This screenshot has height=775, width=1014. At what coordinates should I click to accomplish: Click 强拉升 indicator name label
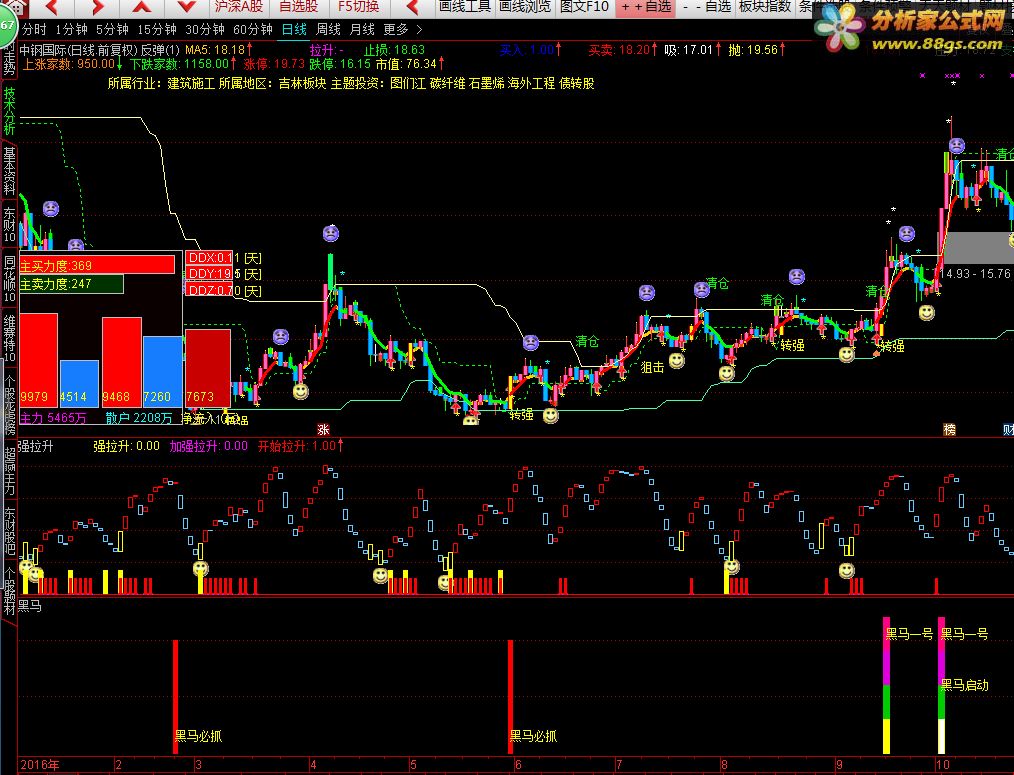(35, 446)
